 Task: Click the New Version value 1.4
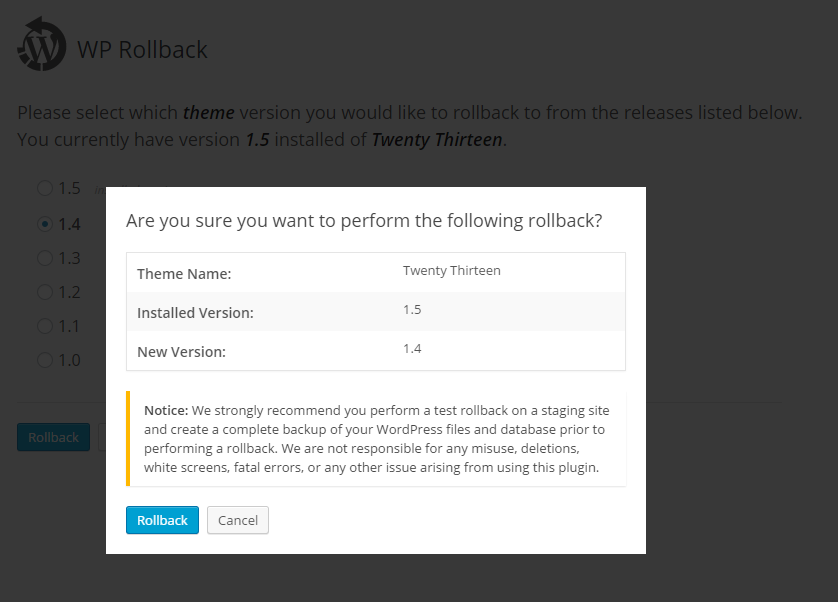[x=412, y=349]
